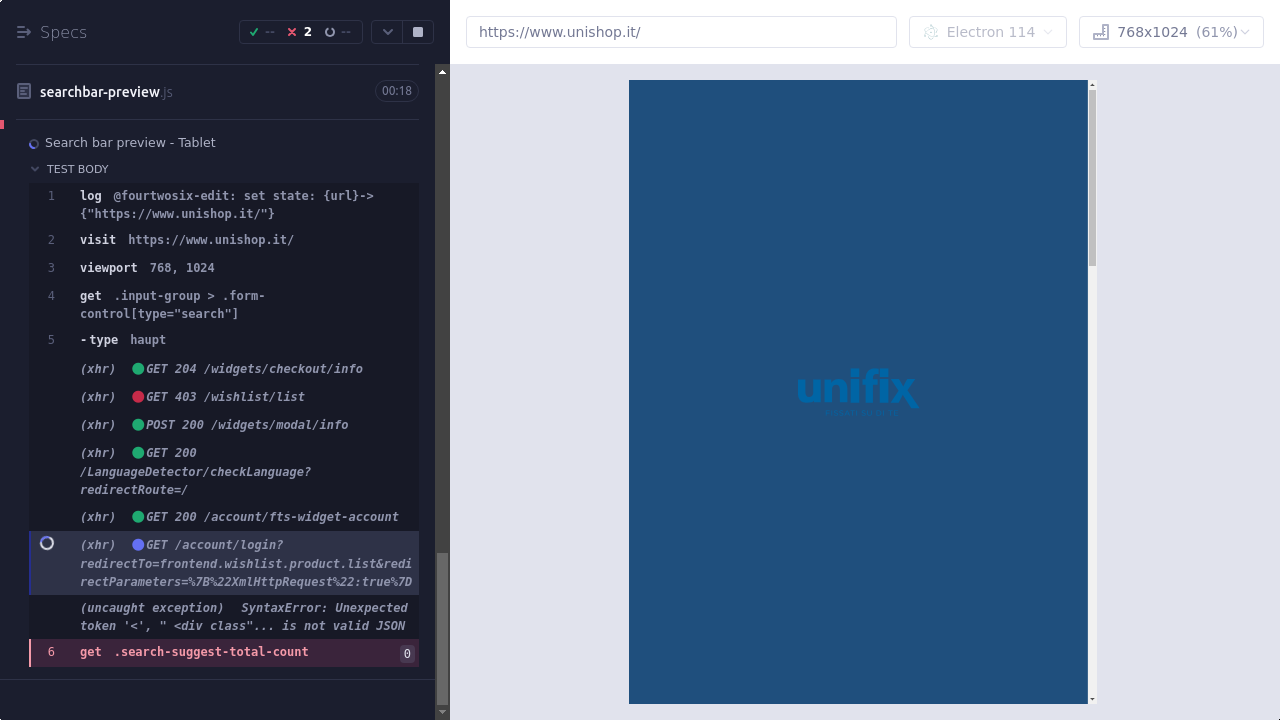The image size is (1280, 720).
Task: Open the runner options chevron dropdown
Action: point(387,32)
